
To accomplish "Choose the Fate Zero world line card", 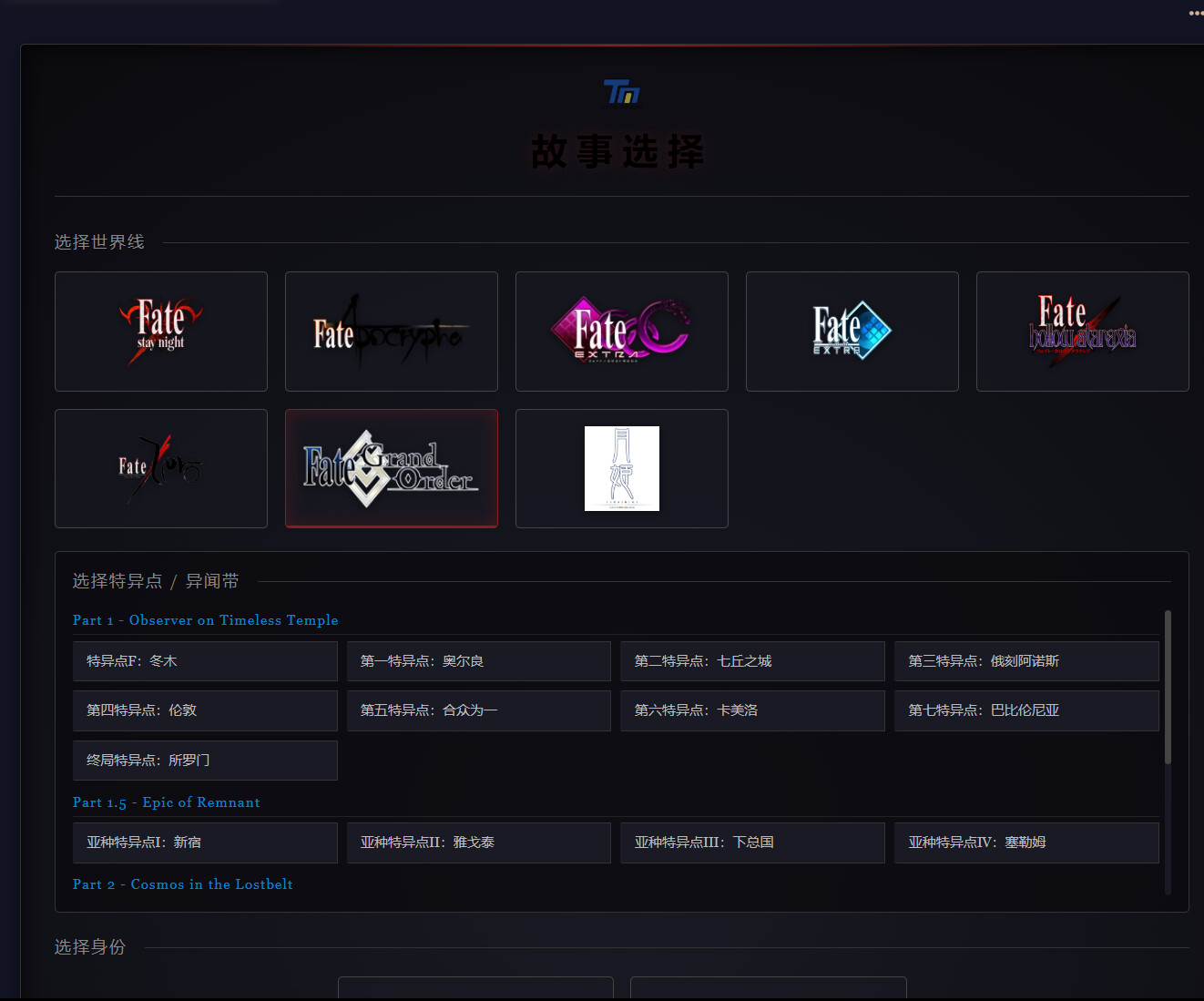I will (x=161, y=468).
